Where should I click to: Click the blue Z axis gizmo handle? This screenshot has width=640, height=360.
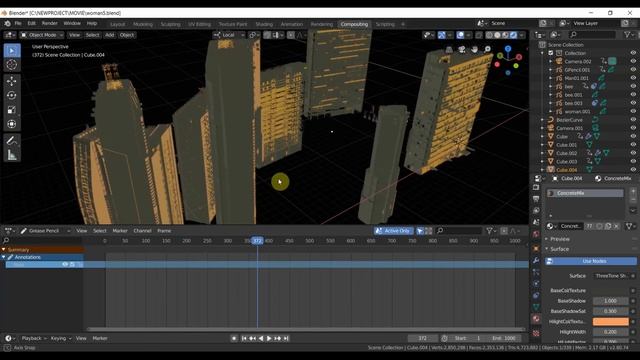pyautogui.click(x=508, y=49)
